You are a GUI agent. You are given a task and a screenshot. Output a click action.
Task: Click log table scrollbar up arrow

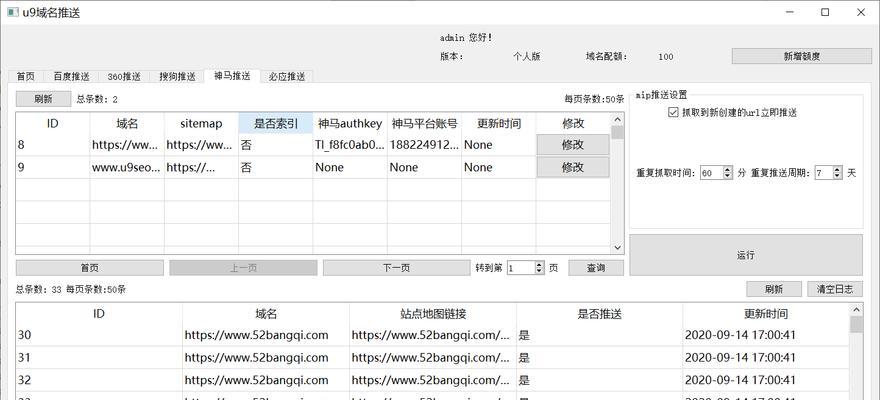(x=856, y=310)
